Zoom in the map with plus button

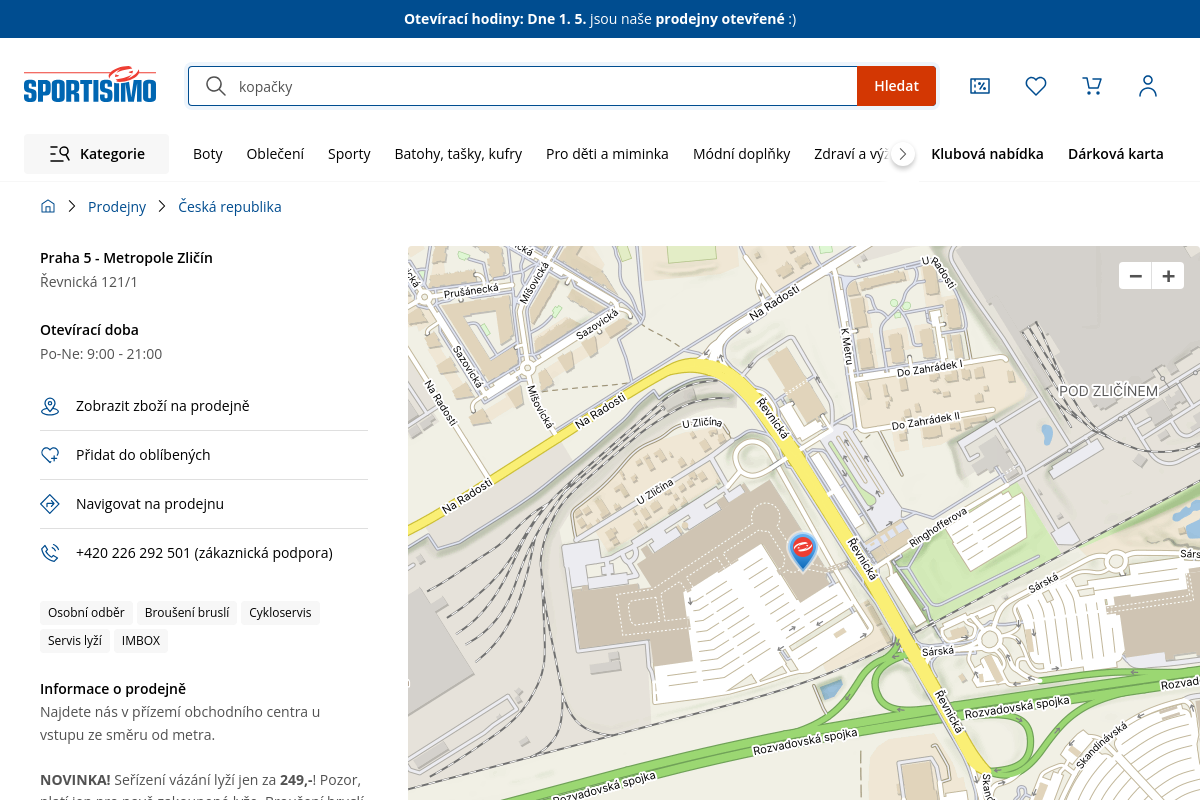[x=1167, y=276]
